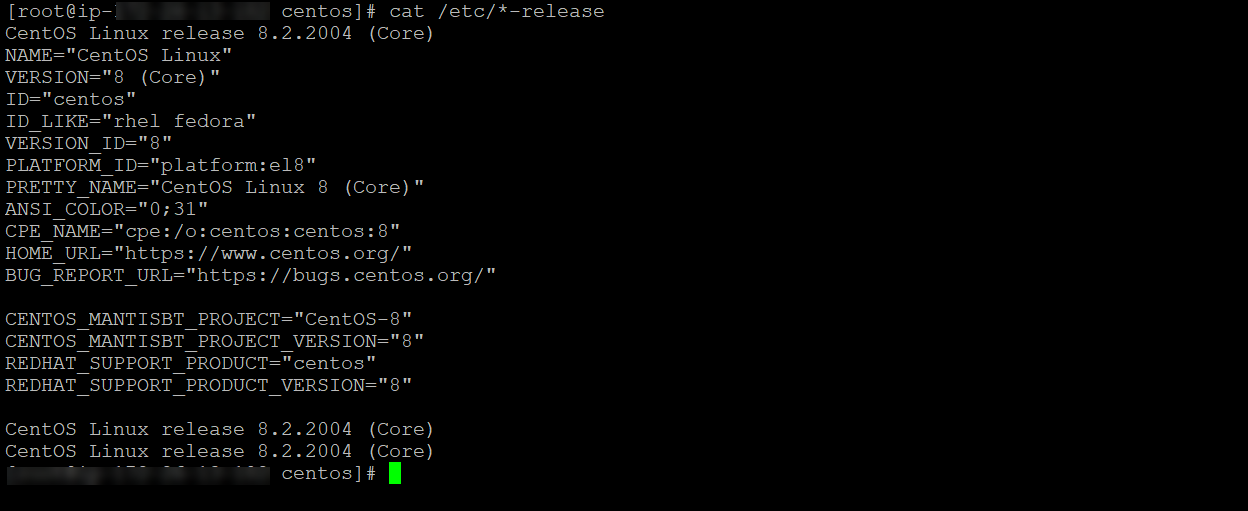
Task: Click the first CentOS Linux release 8.2.2004 line
Action: coord(220,33)
